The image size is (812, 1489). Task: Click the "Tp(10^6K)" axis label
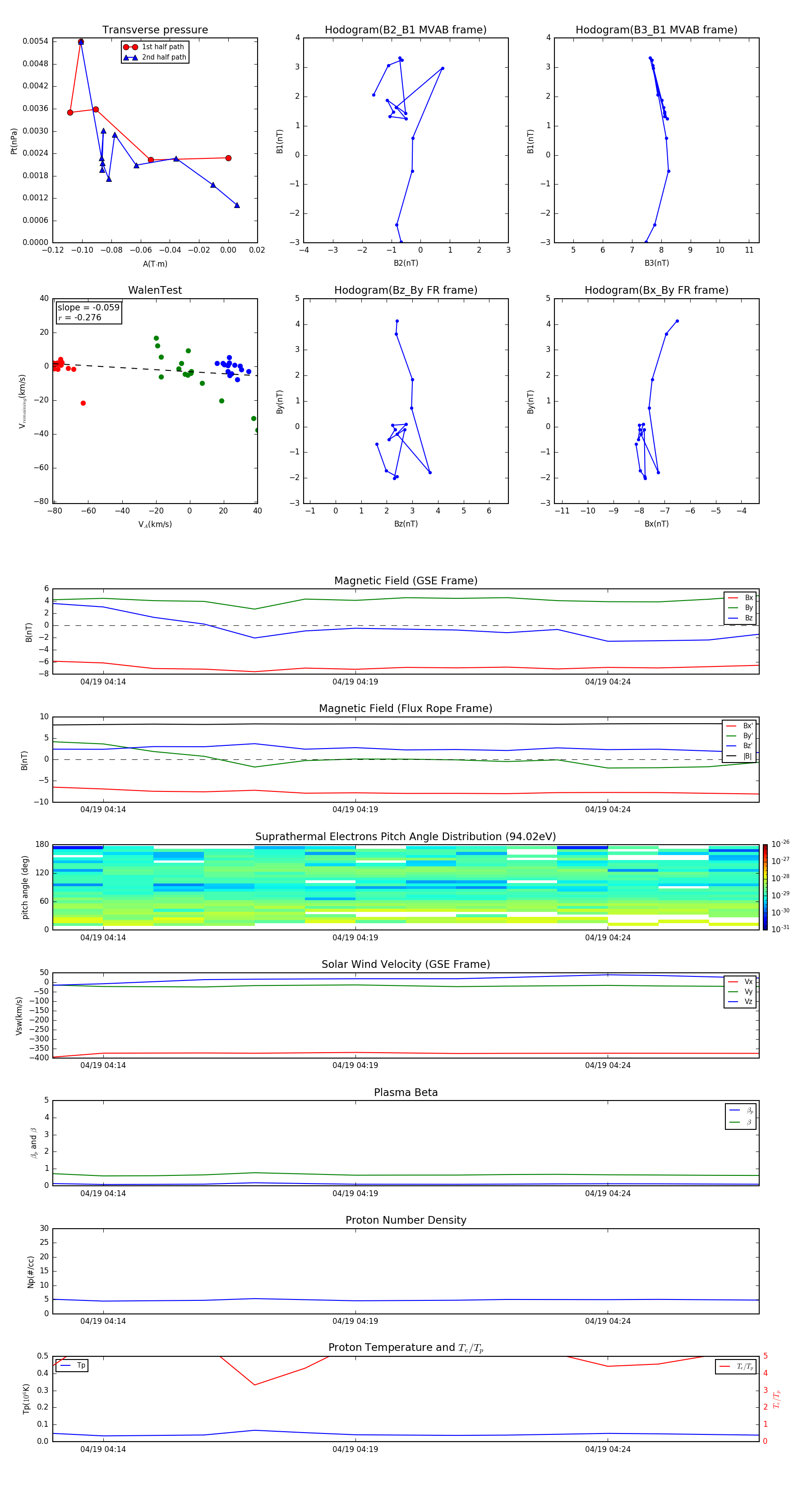coord(26,1399)
